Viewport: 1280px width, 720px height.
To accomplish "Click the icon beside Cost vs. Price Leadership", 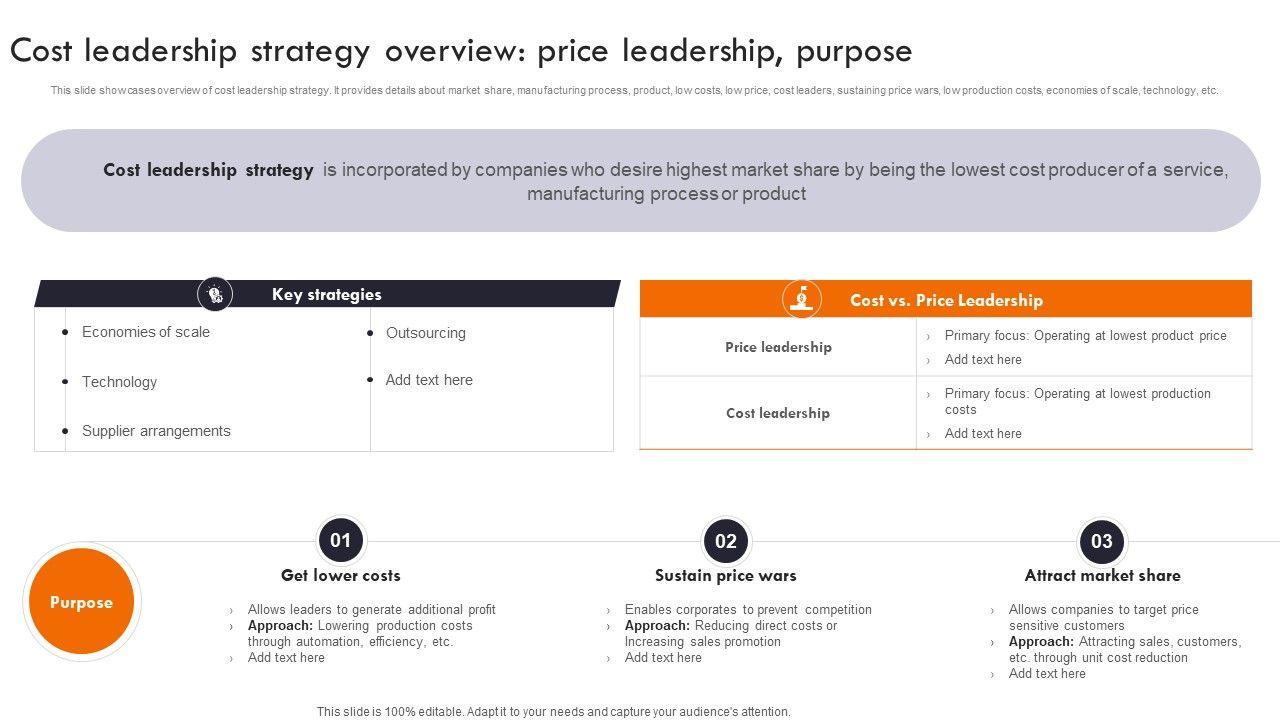I will point(801,299).
